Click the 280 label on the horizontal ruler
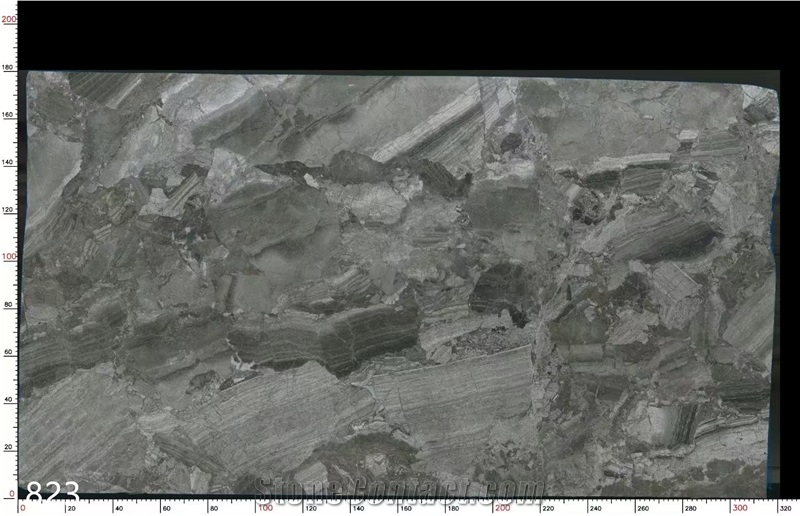 pyautogui.click(x=691, y=509)
